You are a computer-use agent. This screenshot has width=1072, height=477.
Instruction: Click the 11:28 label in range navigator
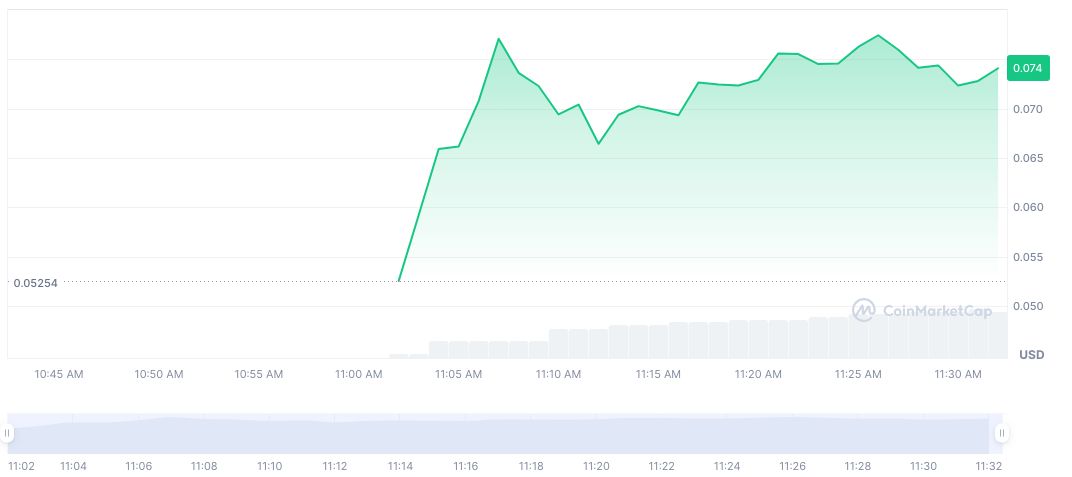(858, 466)
